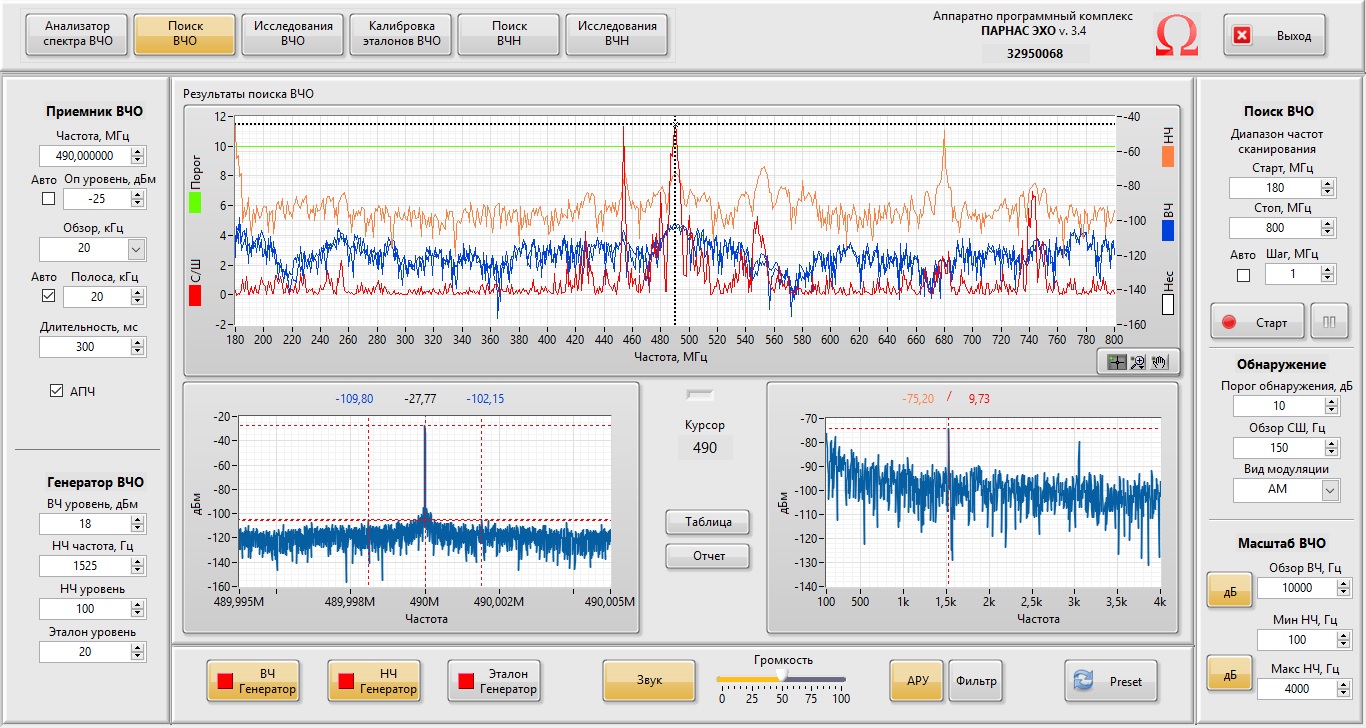Image resolution: width=1366 pixels, height=728 pixels.
Task: Click the serial number 32950068 field
Action: coord(1034,54)
